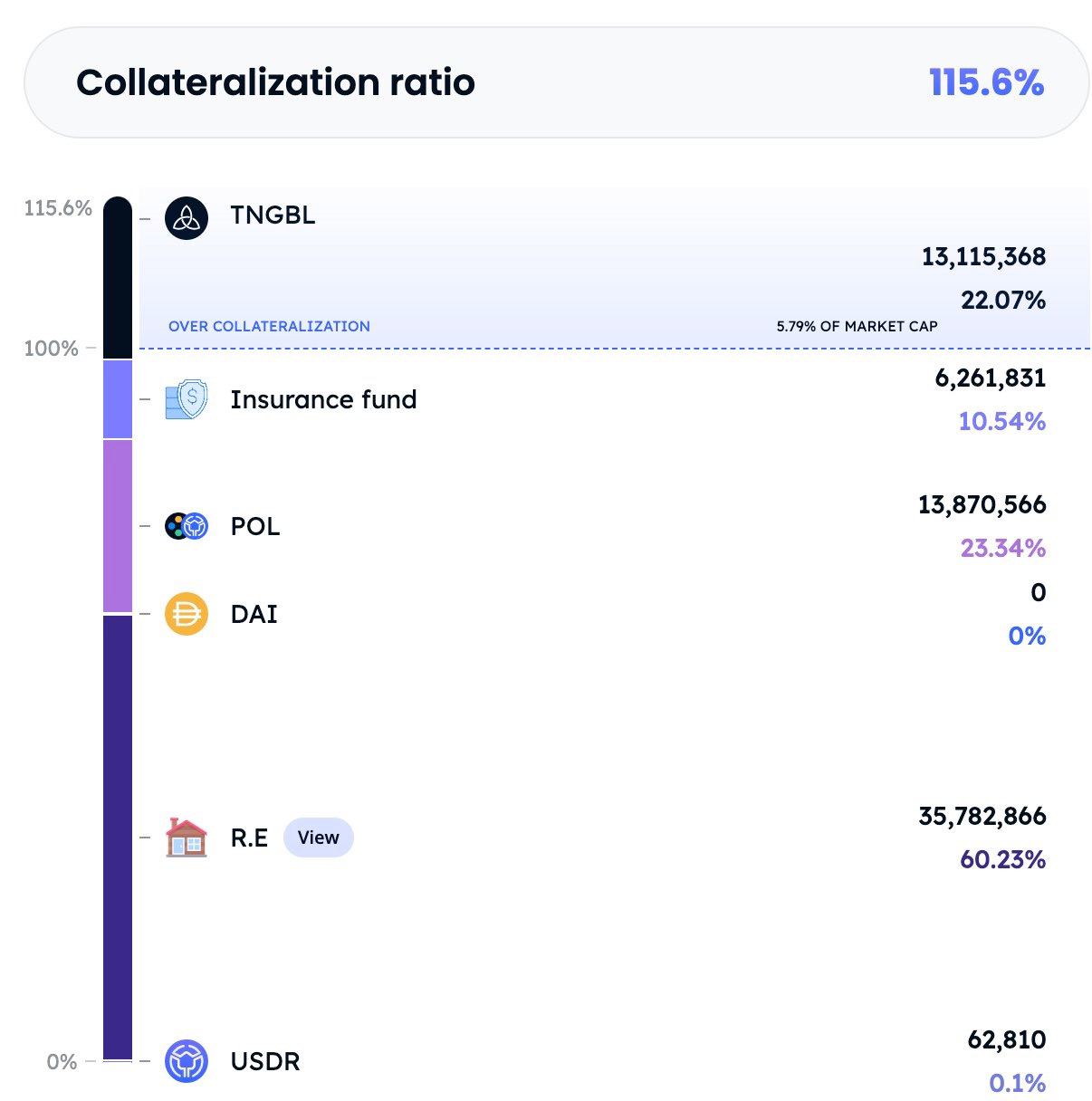1092x1101 pixels.
Task: Click the POL paired-token icon
Action: coord(186,526)
